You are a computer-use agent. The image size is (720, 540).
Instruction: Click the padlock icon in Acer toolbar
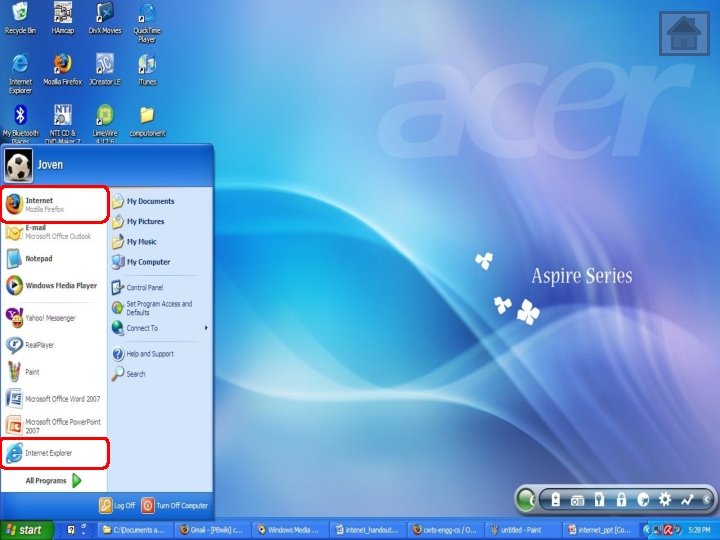[x=621, y=499]
